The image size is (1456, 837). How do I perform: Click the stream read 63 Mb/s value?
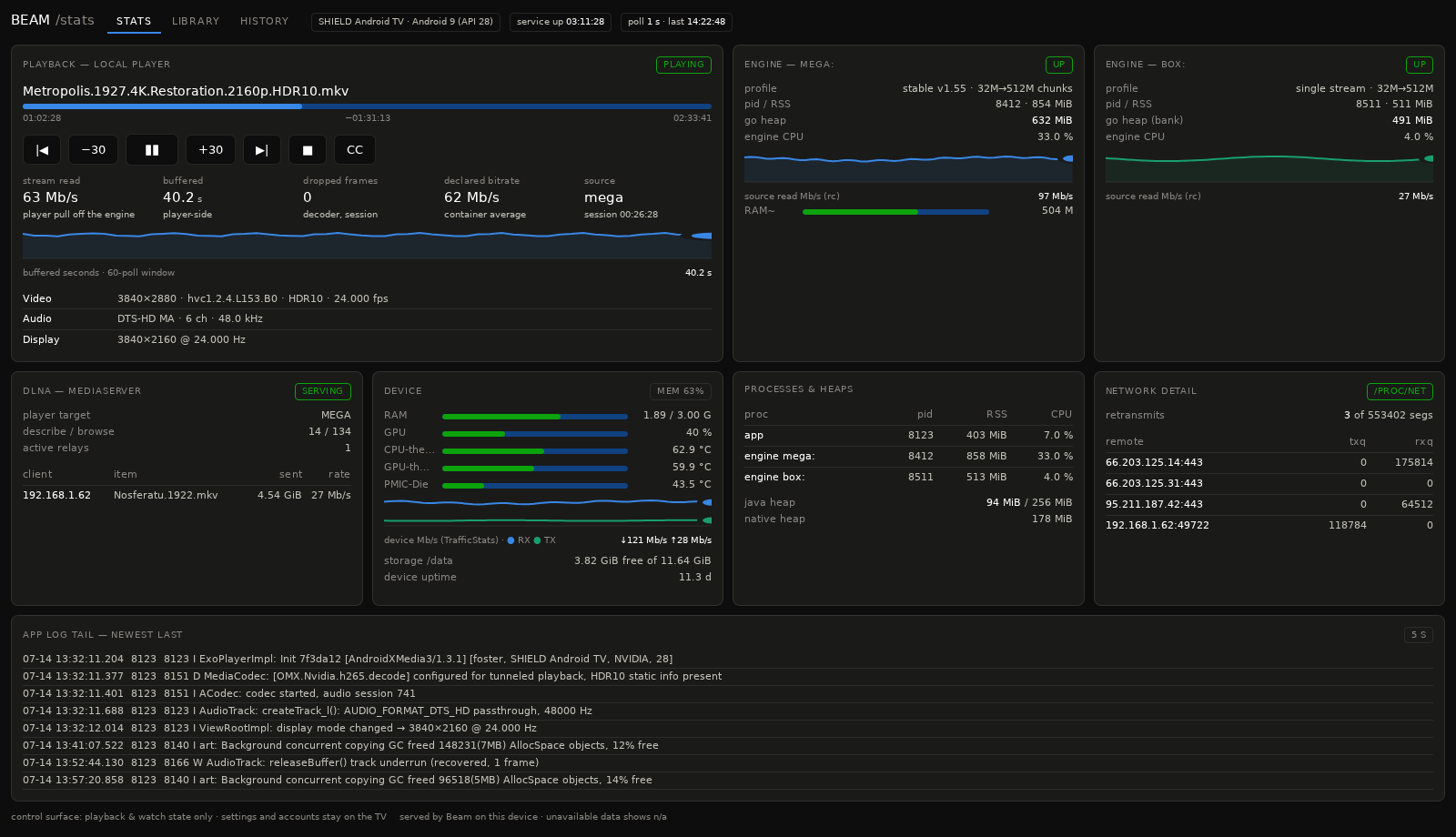tap(50, 197)
